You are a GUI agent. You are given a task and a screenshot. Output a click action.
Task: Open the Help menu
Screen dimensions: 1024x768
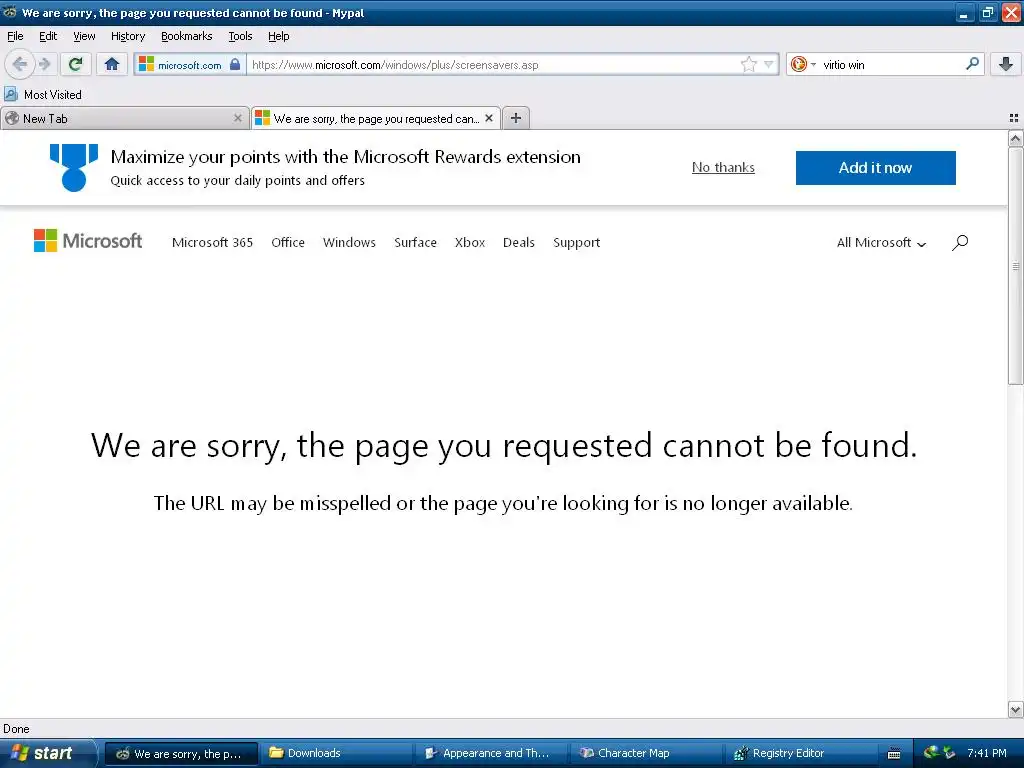(279, 36)
